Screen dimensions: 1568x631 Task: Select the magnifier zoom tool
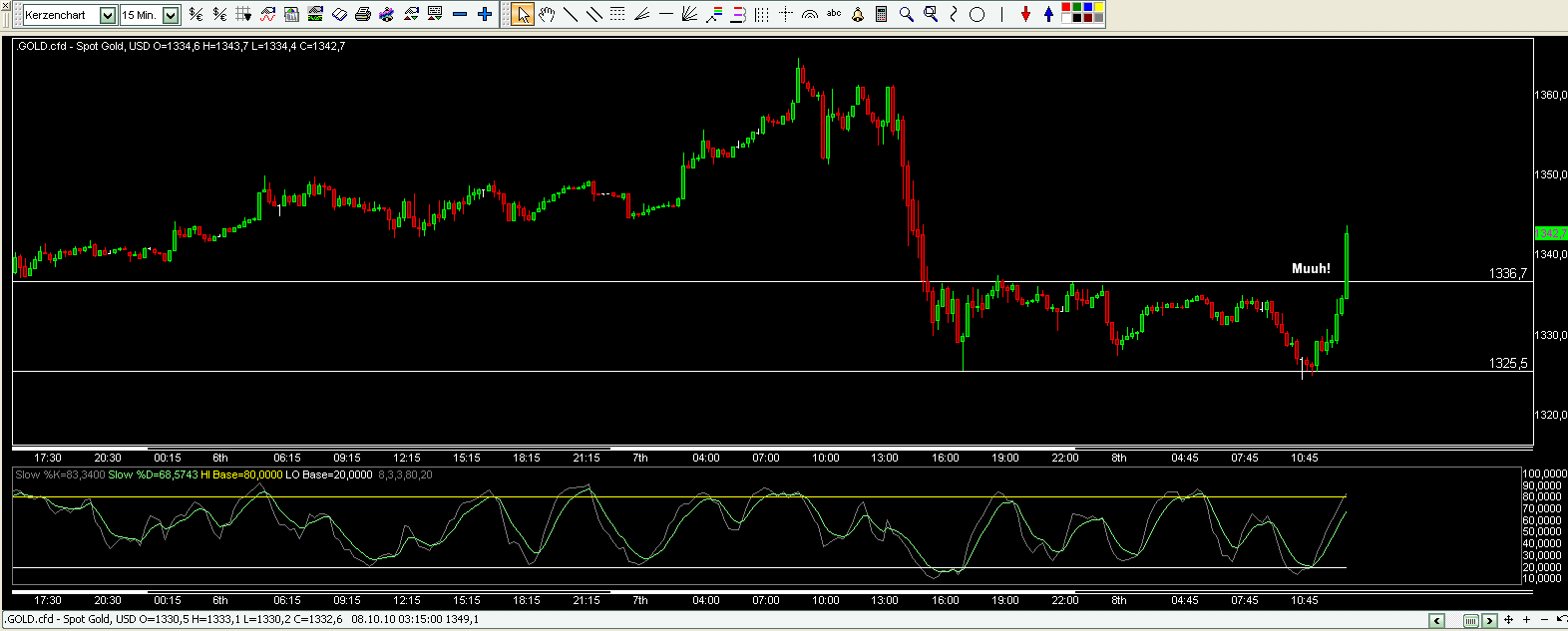coord(906,14)
